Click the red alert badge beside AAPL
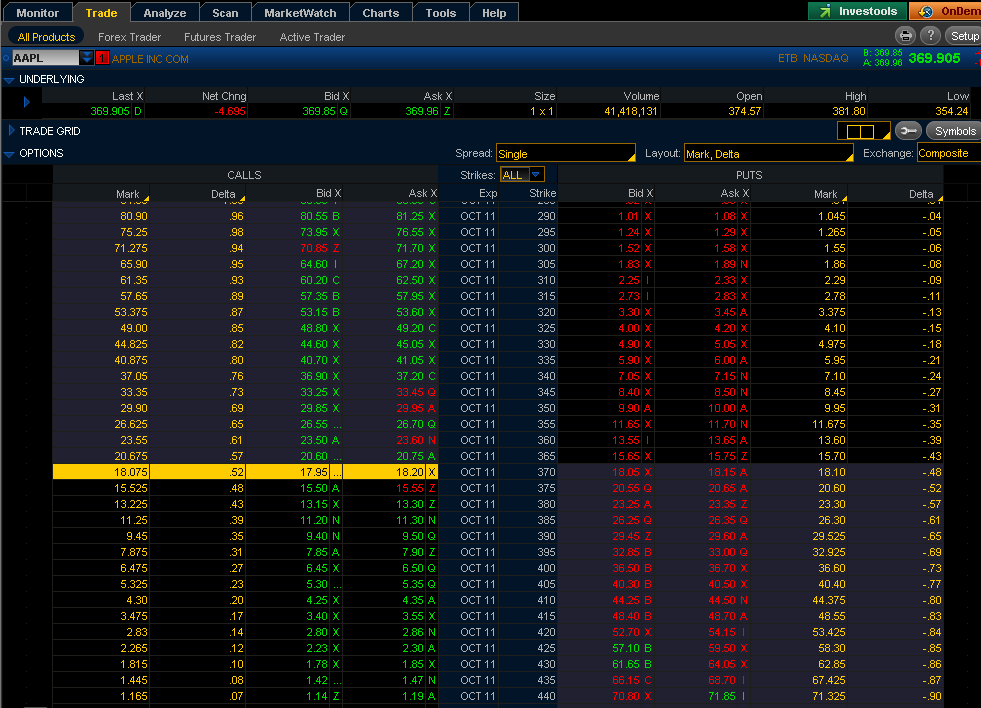 [x=102, y=59]
